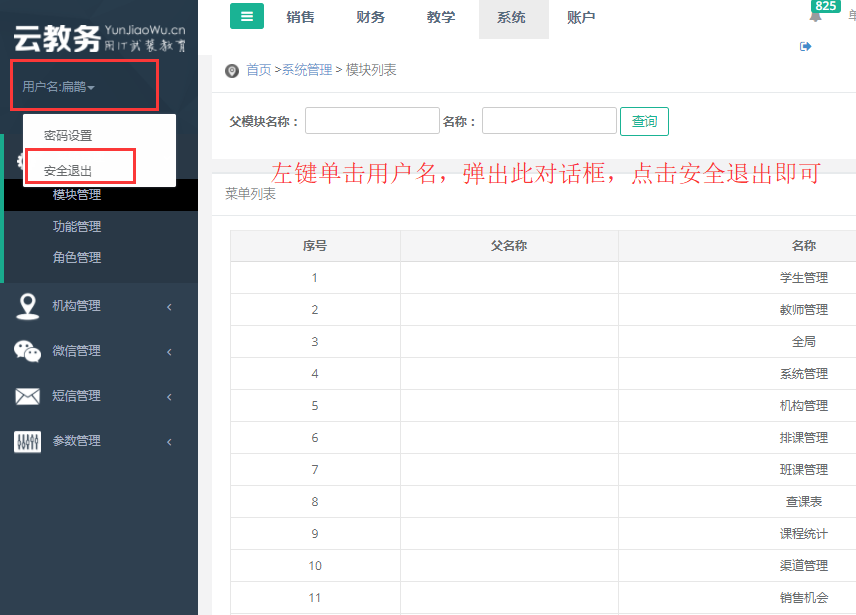
Task: Click the 机构管理 map pin icon
Action: (x=27, y=306)
